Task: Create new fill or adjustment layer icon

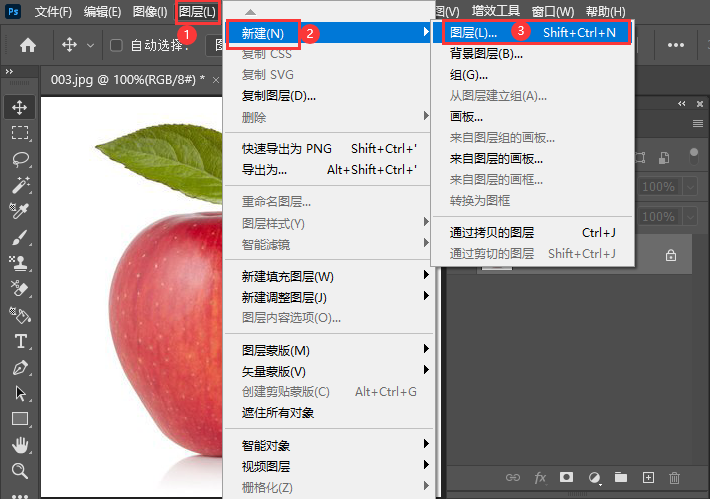Action: pyautogui.click(x=594, y=478)
